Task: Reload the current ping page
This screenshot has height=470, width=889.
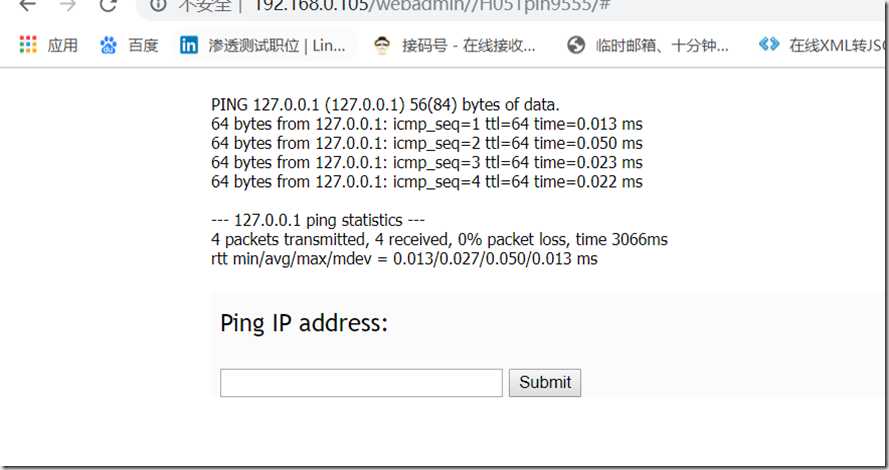Action: point(108,5)
